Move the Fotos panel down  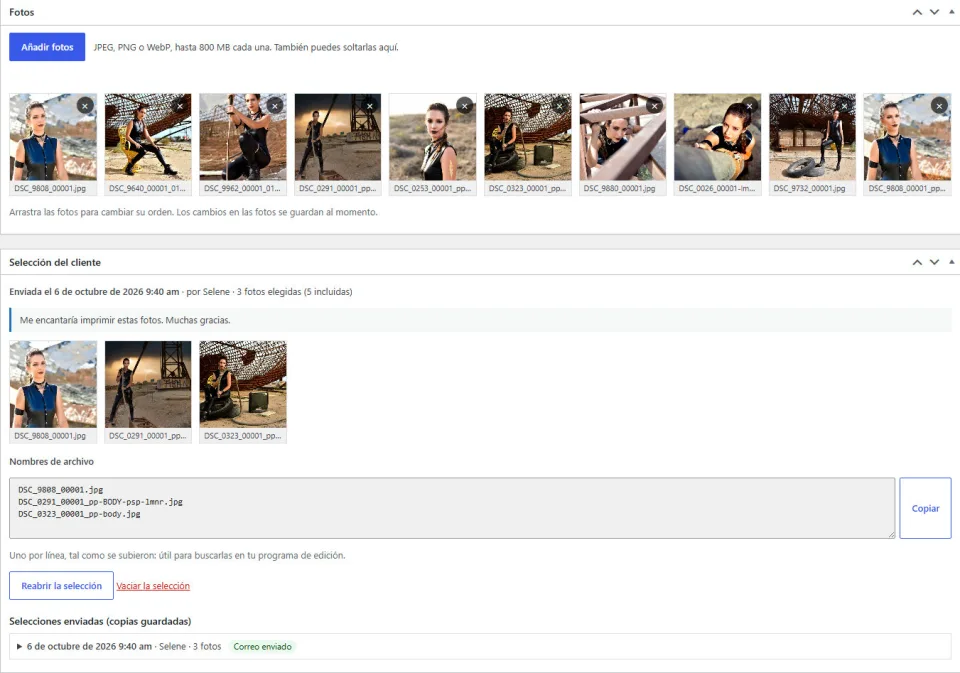(x=934, y=12)
